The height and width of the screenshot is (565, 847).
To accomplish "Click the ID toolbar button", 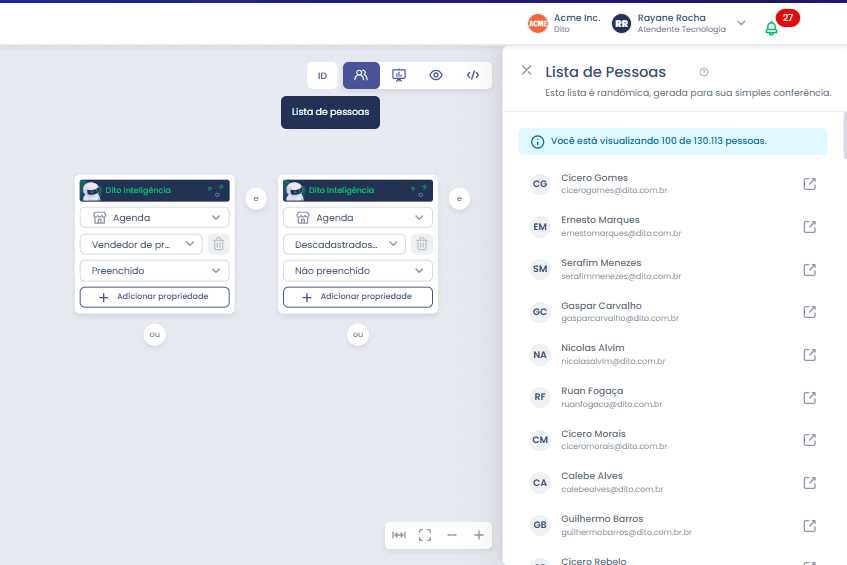I will 322,76.
